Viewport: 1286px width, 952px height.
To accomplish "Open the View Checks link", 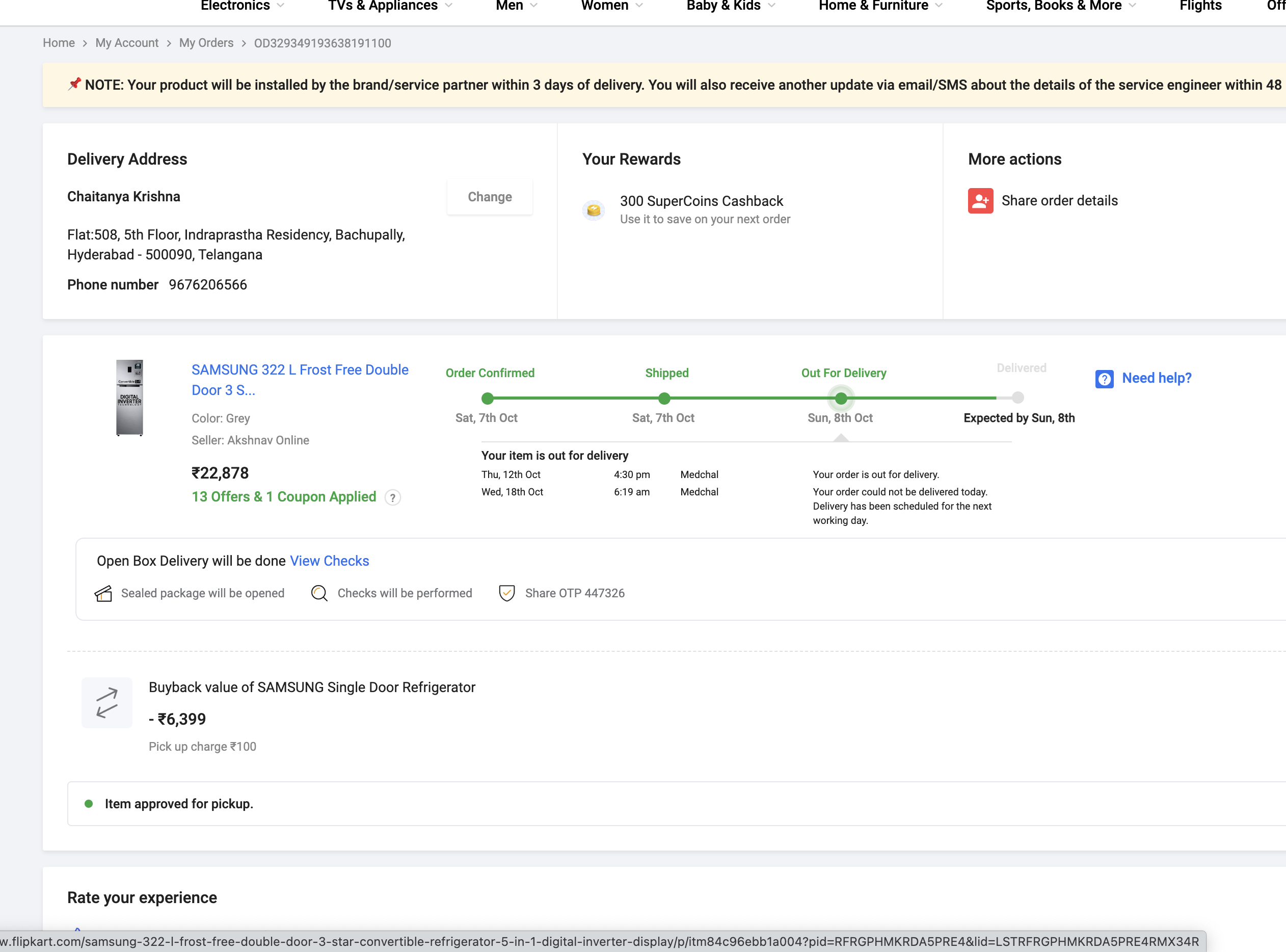I will tap(329, 561).
